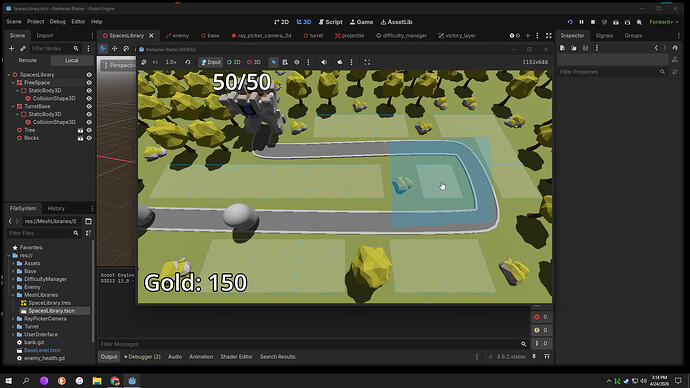Add a new scene tab with plus icon

point(528,36)
